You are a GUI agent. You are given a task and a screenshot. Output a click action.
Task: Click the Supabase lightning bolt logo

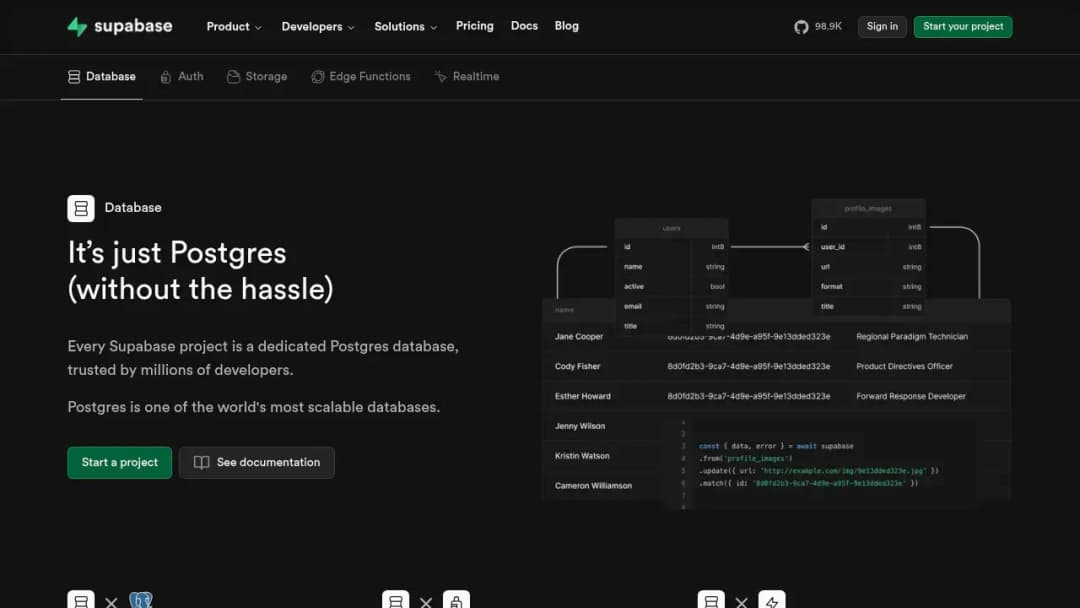77,27
